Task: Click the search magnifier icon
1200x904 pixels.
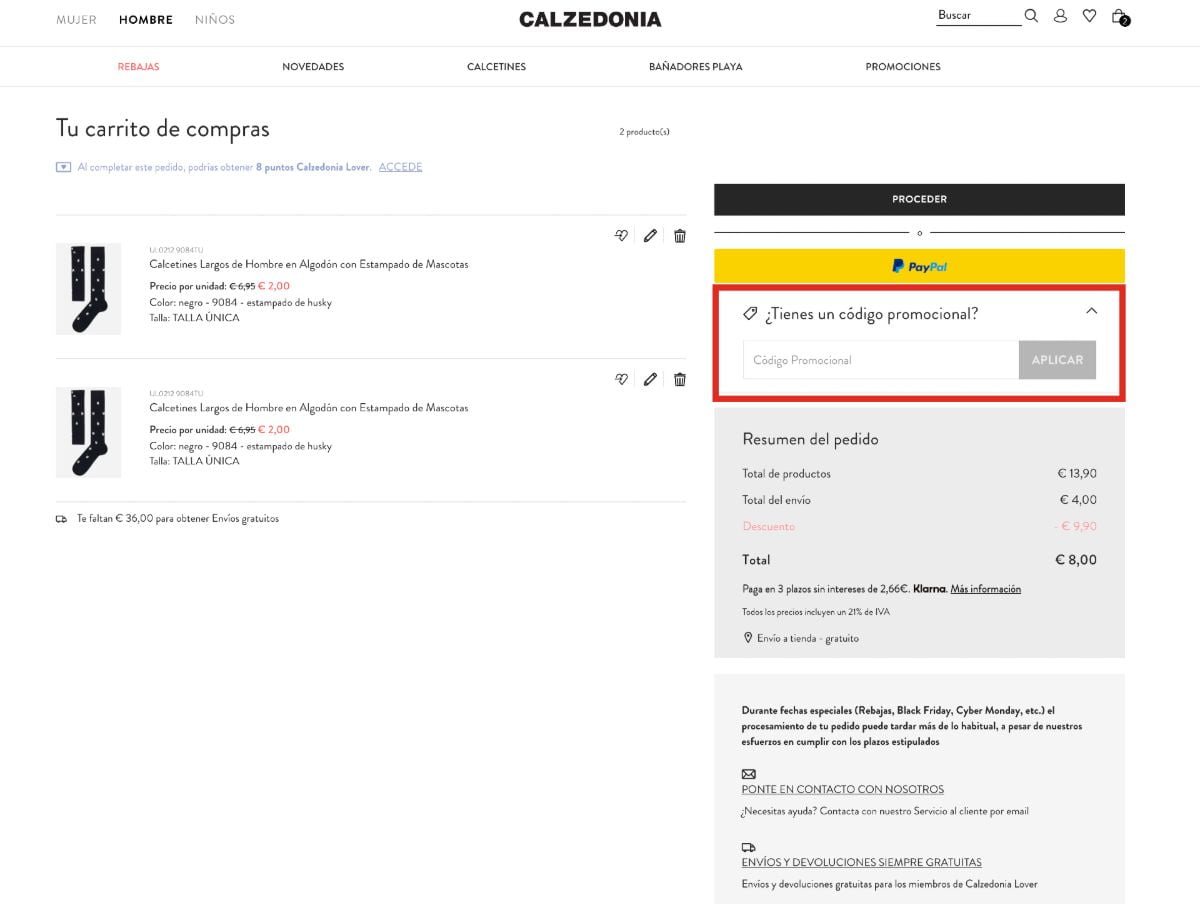Action: [1031, 16]
